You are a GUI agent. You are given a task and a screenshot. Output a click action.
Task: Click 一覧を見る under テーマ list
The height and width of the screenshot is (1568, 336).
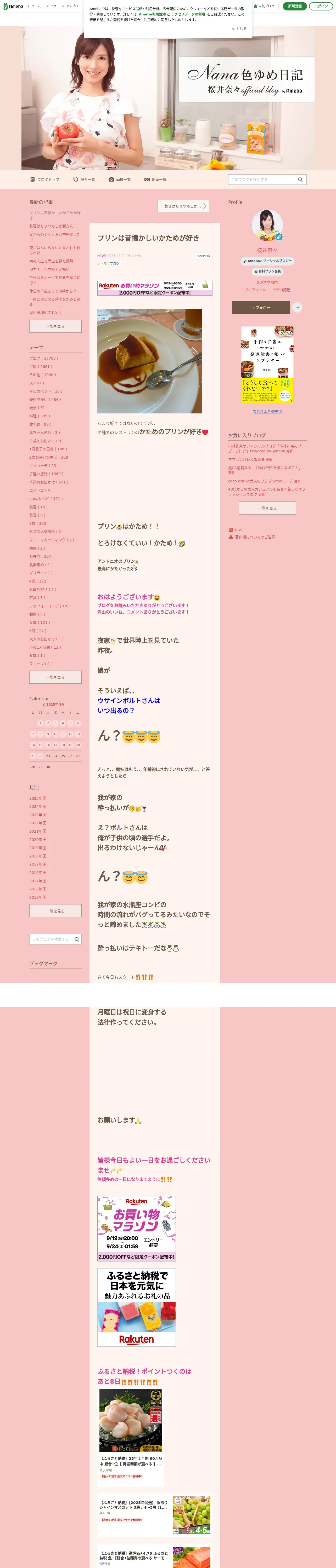tap(55, 677)
